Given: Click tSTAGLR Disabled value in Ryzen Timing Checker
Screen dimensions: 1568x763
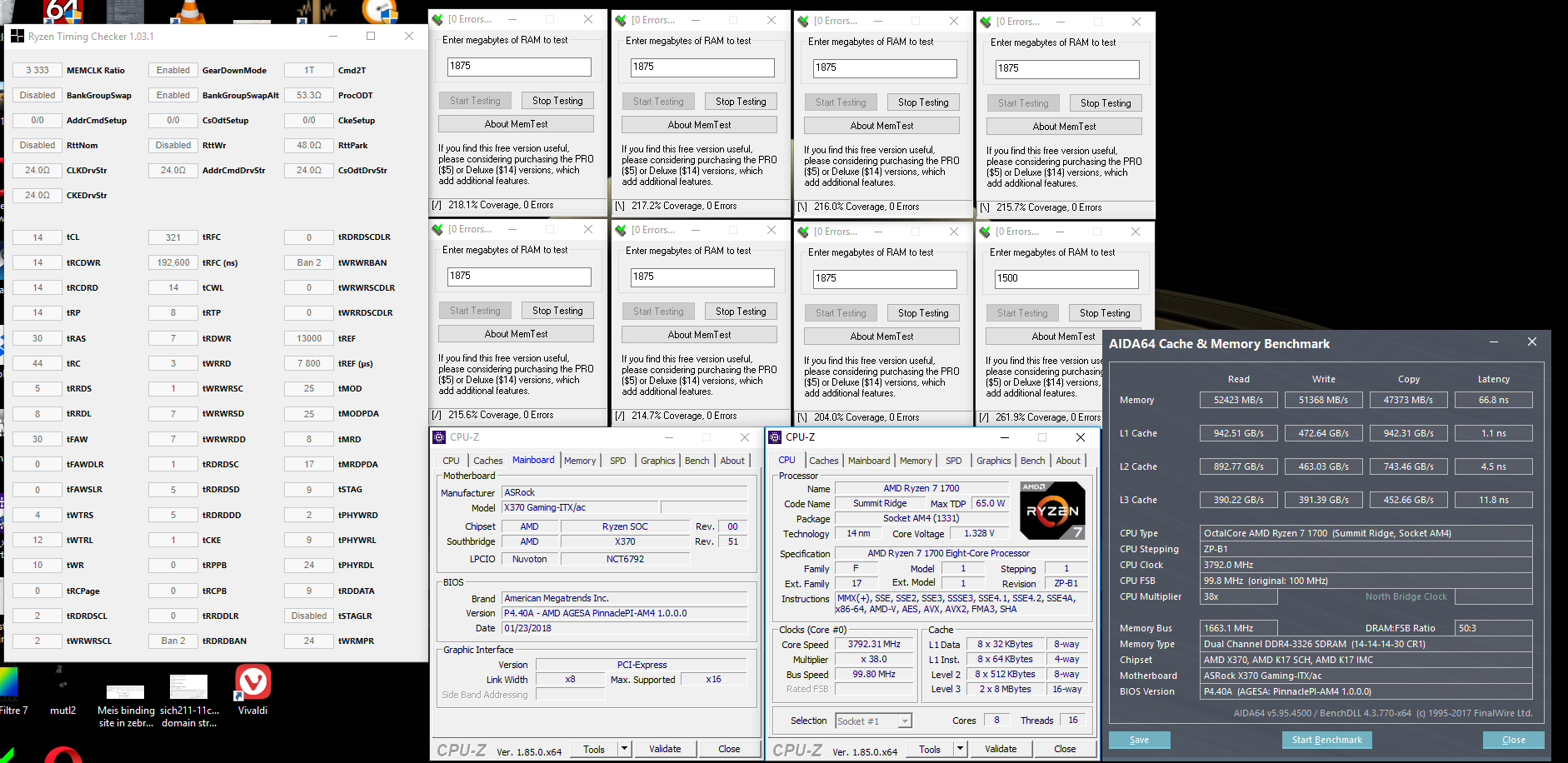Looking at the screenshot, I should [x=309, y=616].
